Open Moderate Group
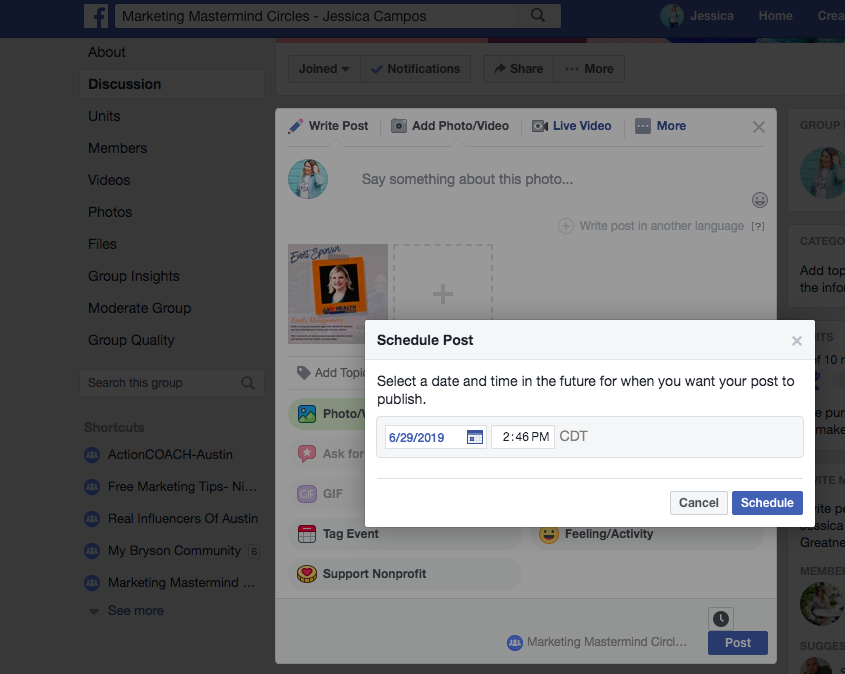 [140, 308]
